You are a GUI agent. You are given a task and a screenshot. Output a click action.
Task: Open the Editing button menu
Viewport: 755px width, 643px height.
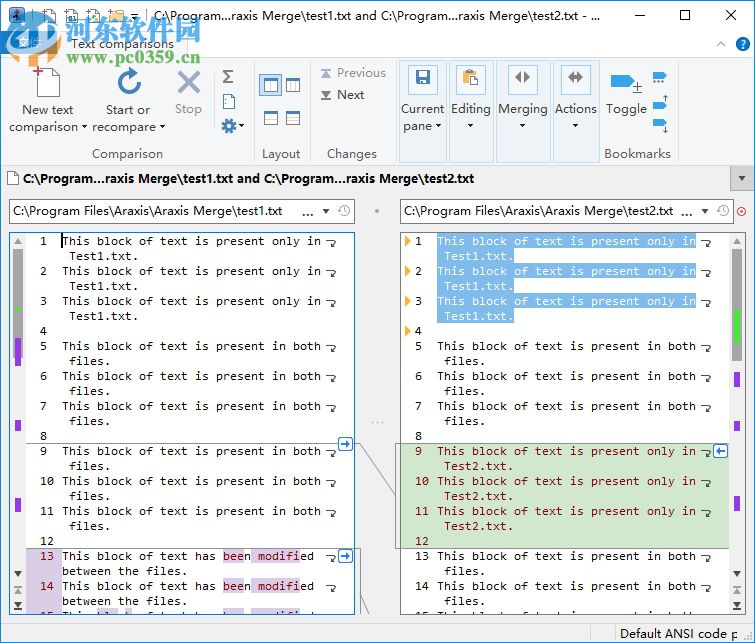coord(470,109)
